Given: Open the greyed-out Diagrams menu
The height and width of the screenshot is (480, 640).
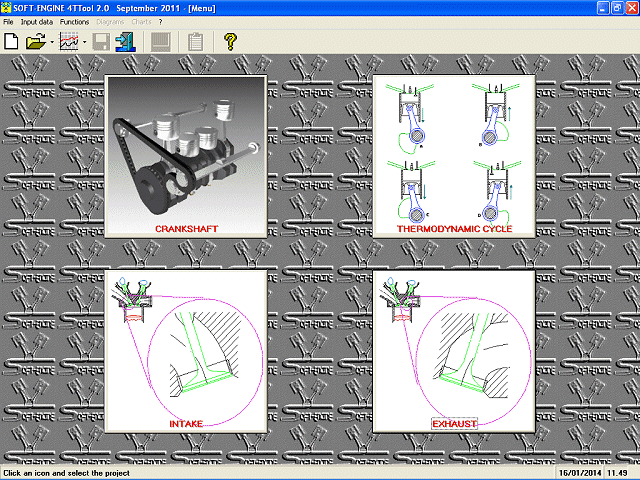Looking at the screenshot, I should pos(110,22).
